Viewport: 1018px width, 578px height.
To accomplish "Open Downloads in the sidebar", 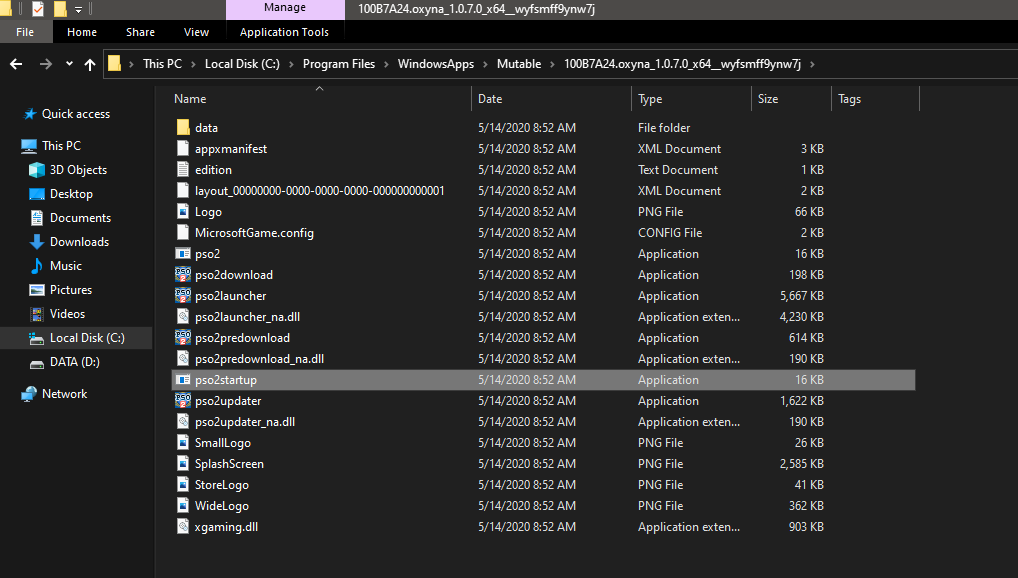I will coord(79,242).
